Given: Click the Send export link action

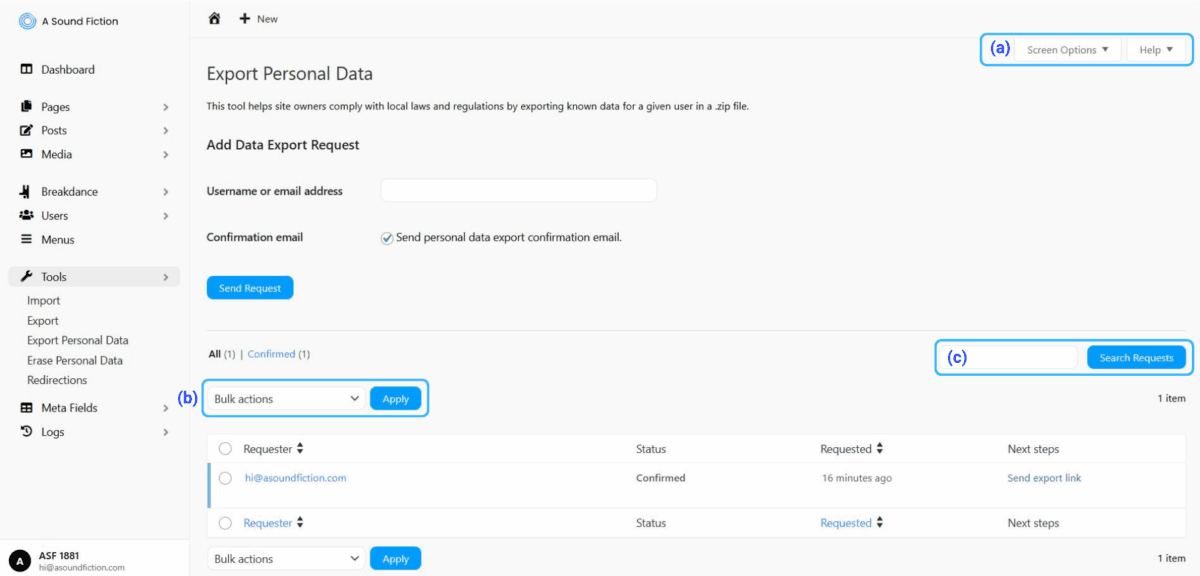Looking at the screenshot, I should pos(1044,478).
